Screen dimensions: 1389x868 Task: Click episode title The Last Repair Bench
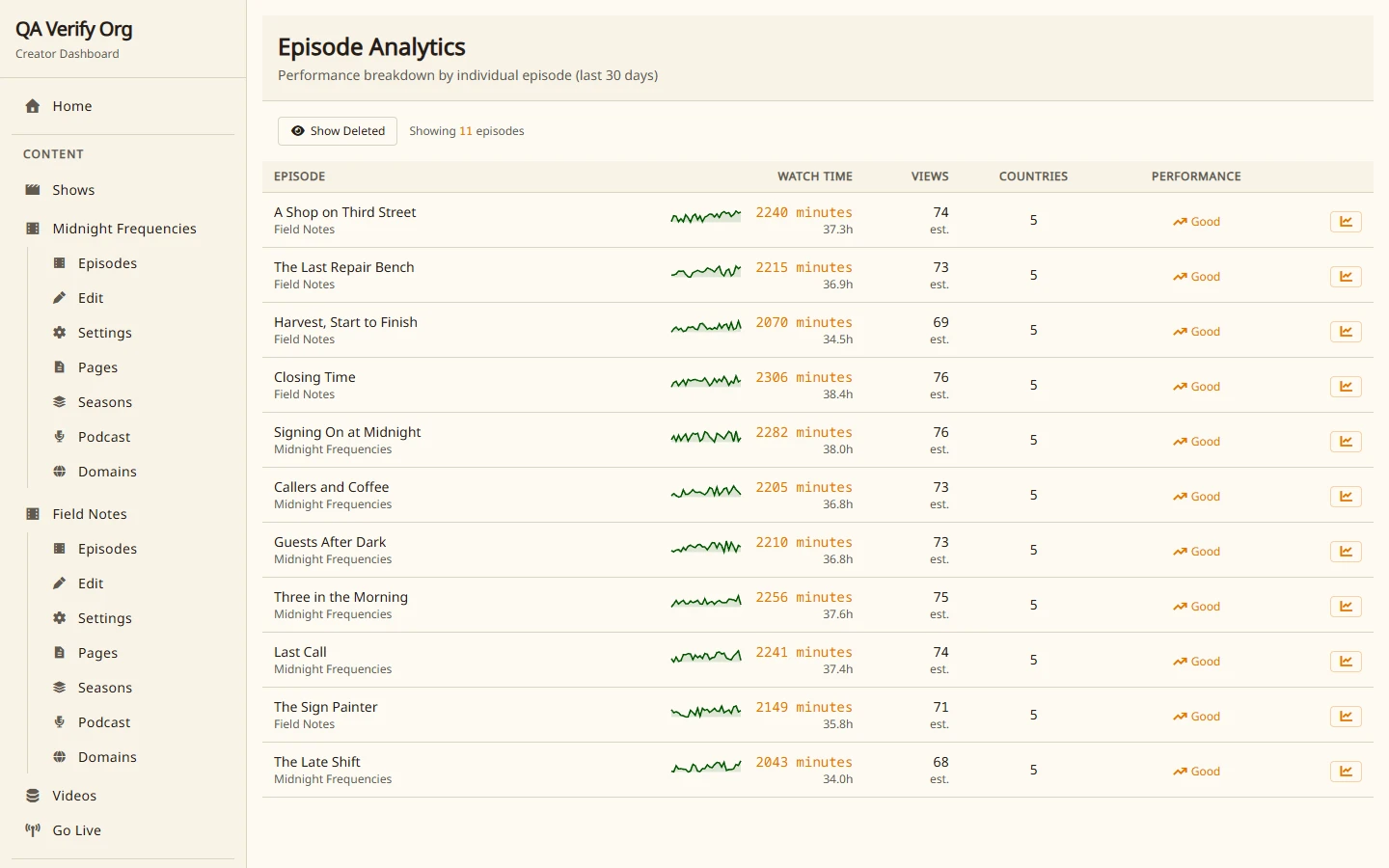tap(344, 267)
